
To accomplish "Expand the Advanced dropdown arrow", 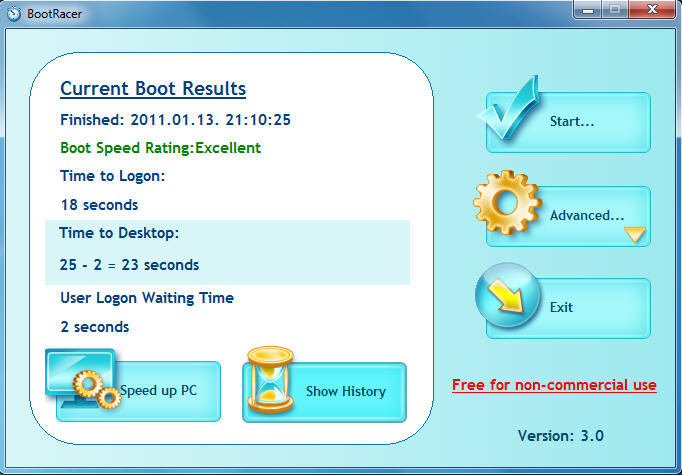I will point(635,234).
